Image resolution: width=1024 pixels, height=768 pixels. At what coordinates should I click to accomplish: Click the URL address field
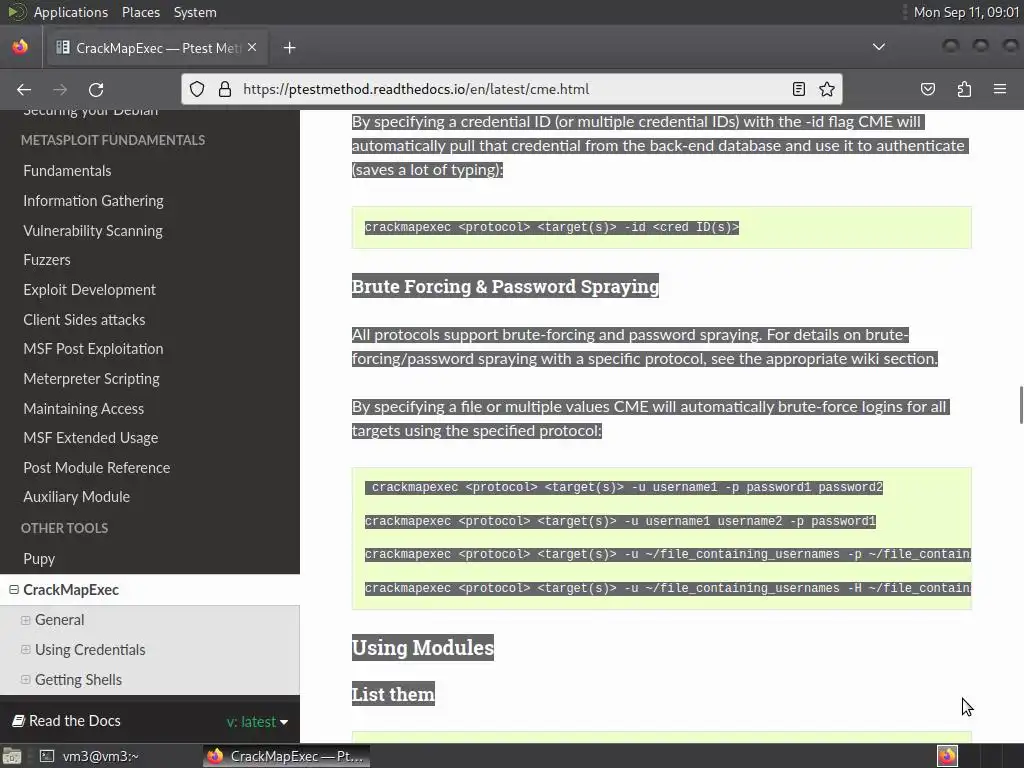pos(513,89)
